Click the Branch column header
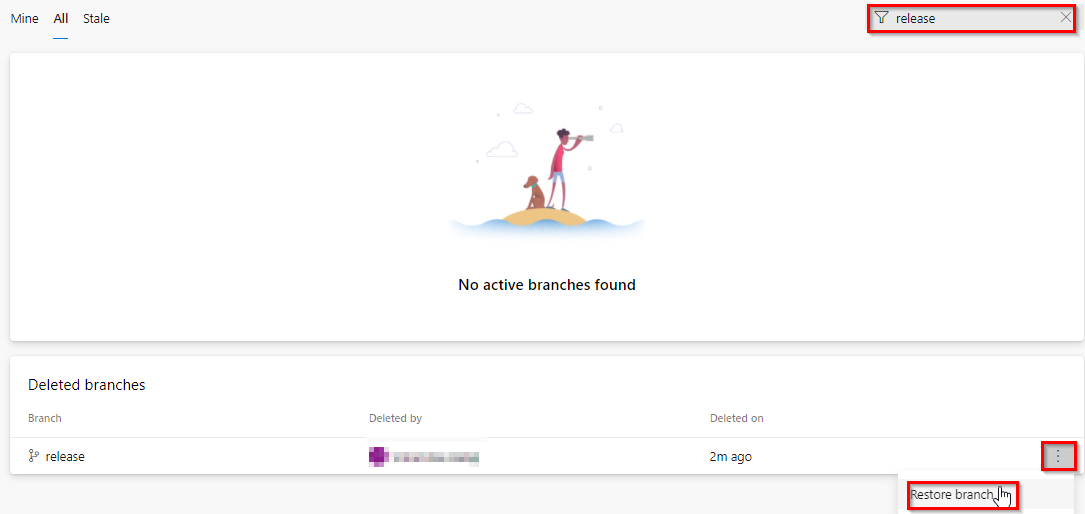 [x=44, y=419]
